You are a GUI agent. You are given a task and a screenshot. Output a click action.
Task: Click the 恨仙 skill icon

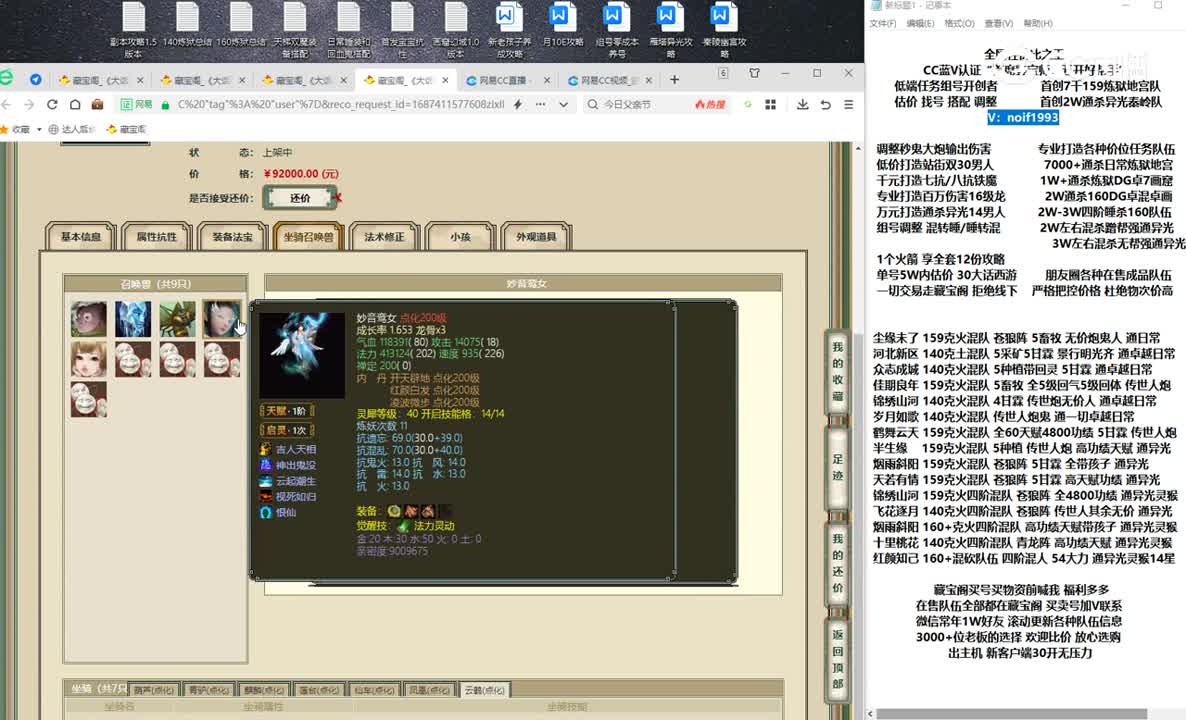click(x=265, y=513)
